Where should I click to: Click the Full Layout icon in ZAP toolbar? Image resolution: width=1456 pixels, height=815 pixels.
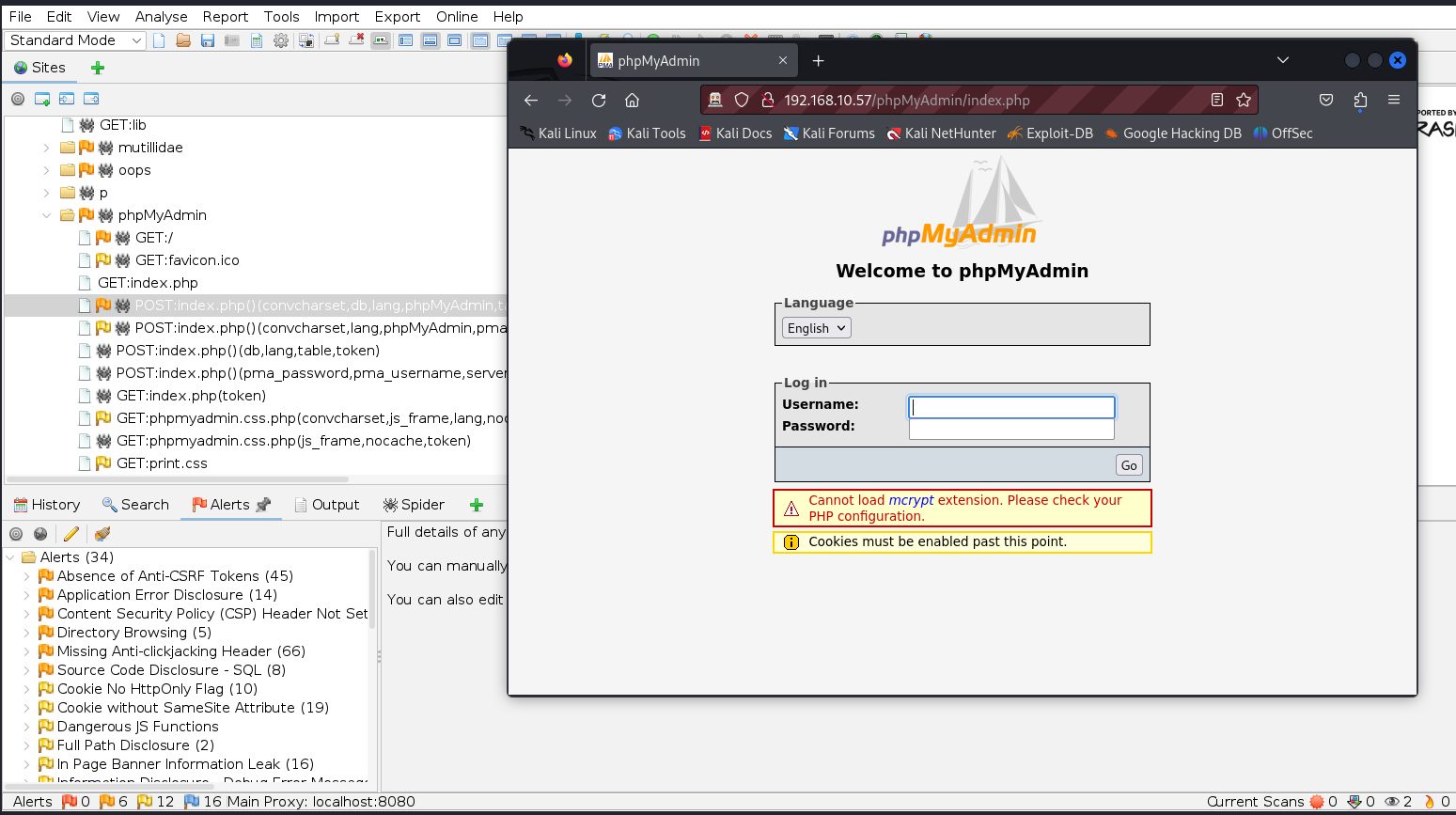click(x=455, y=40)
